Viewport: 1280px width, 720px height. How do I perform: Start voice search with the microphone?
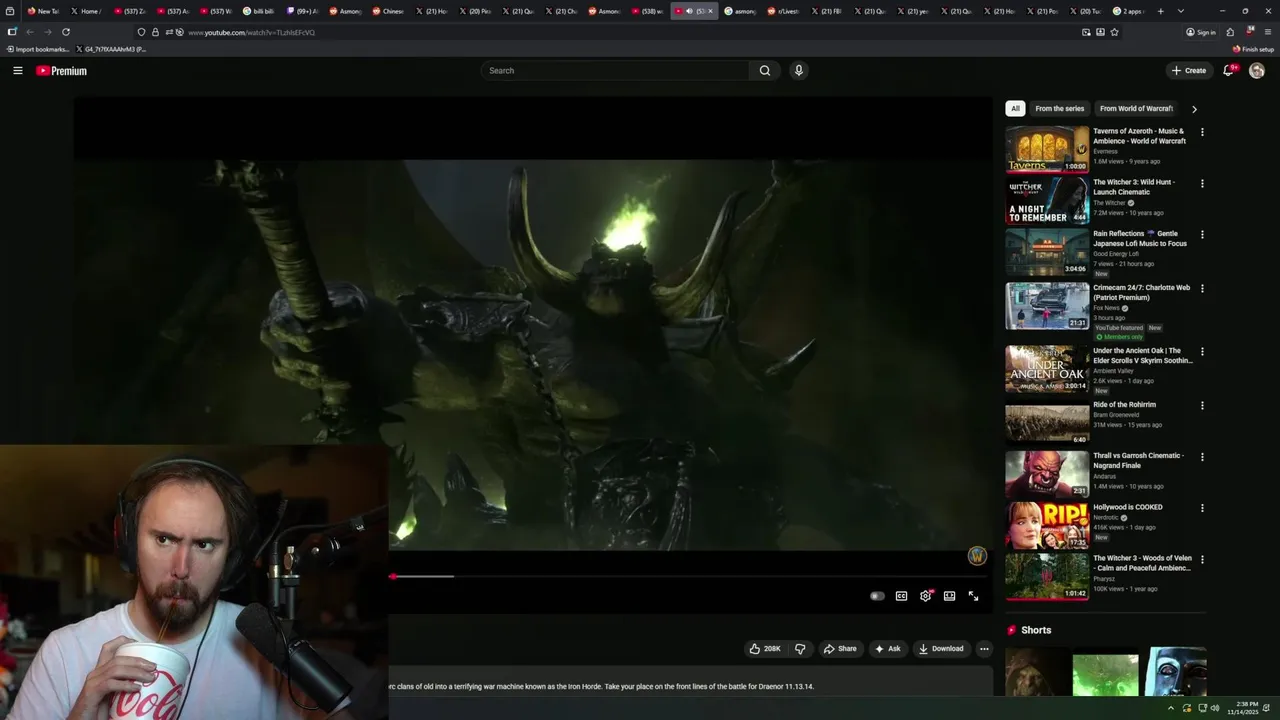798,70
